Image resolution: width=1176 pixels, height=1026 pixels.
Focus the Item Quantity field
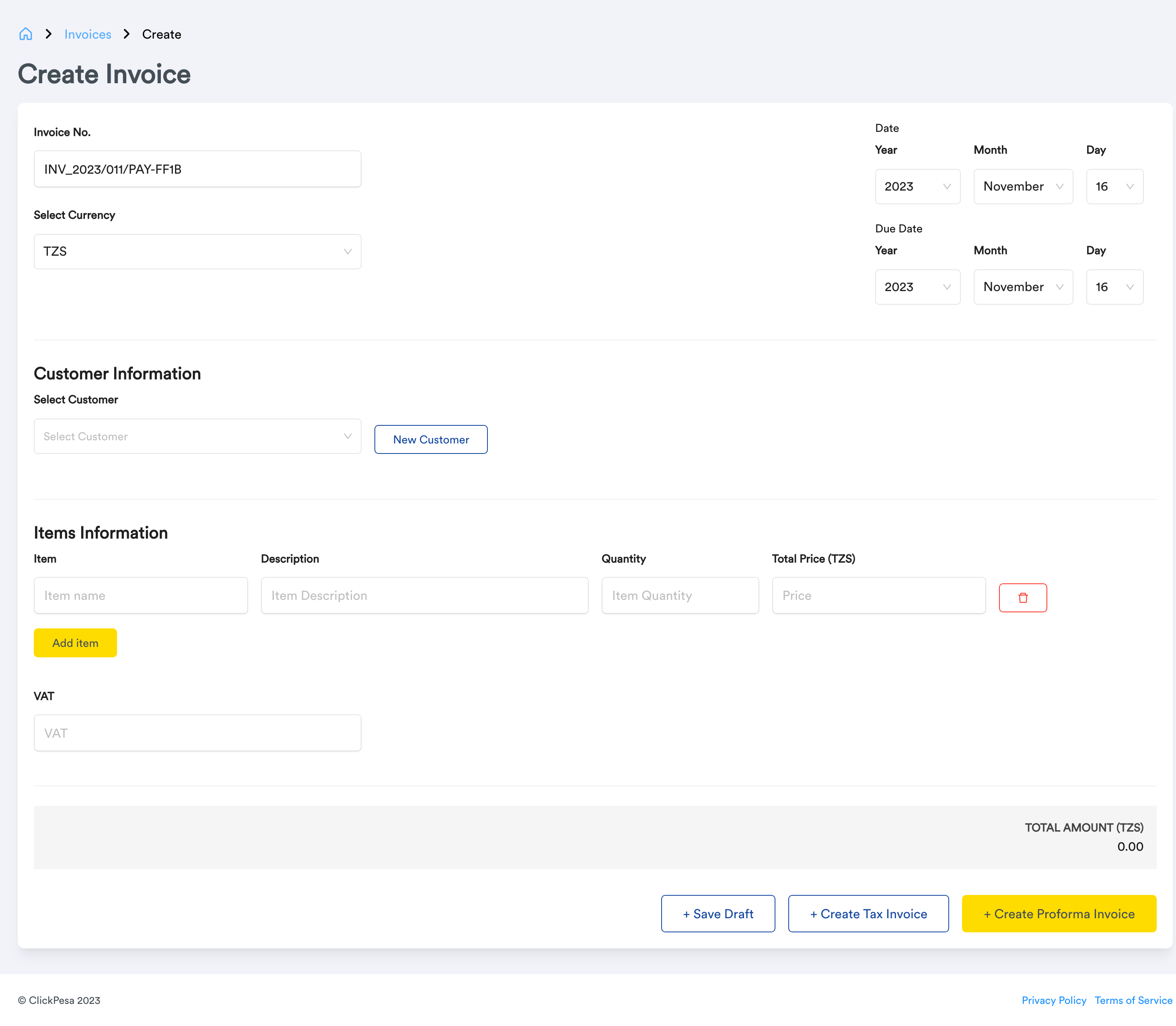click(680, 595)
